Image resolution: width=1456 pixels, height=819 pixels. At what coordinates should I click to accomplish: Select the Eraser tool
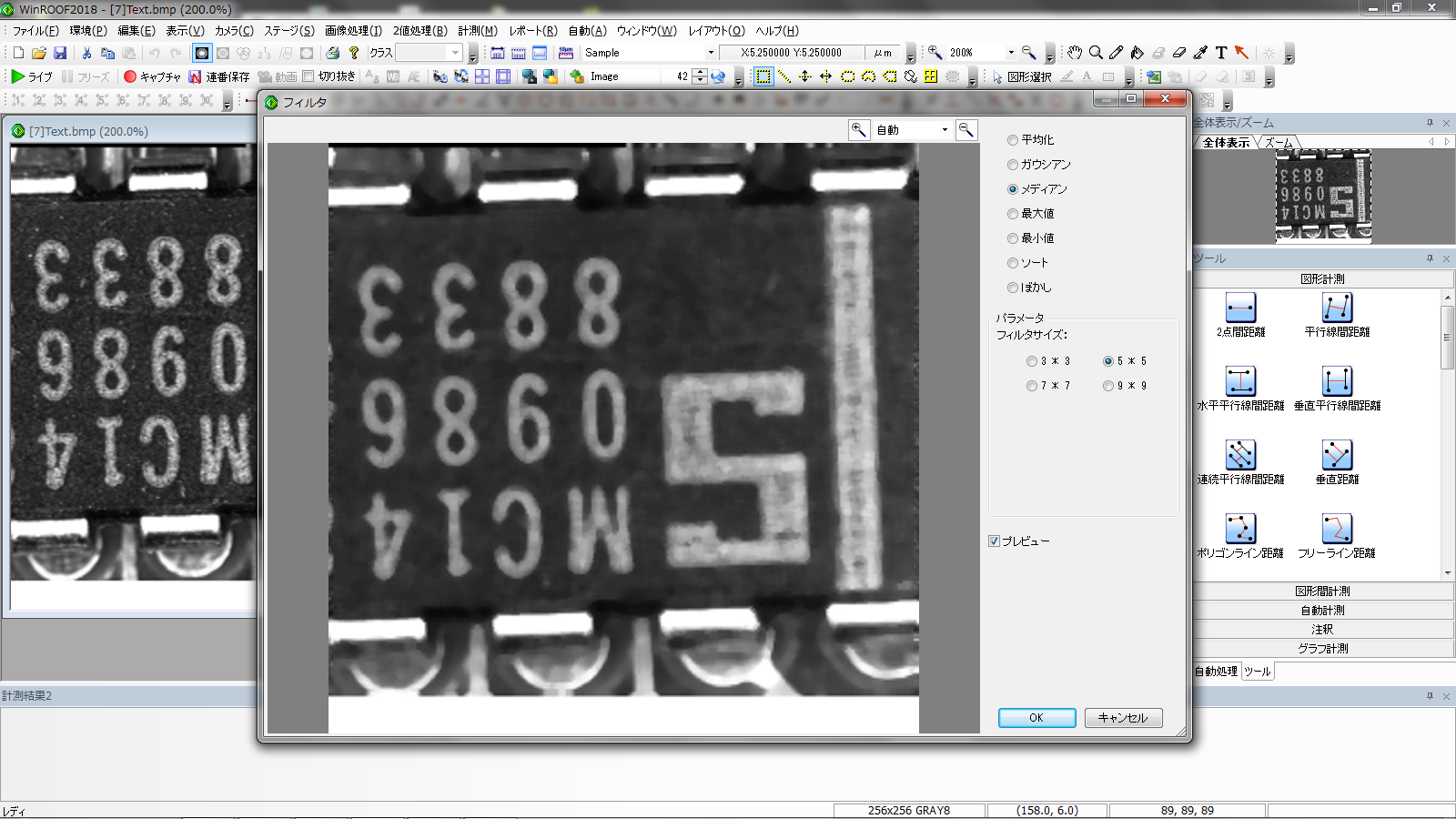1179,53
